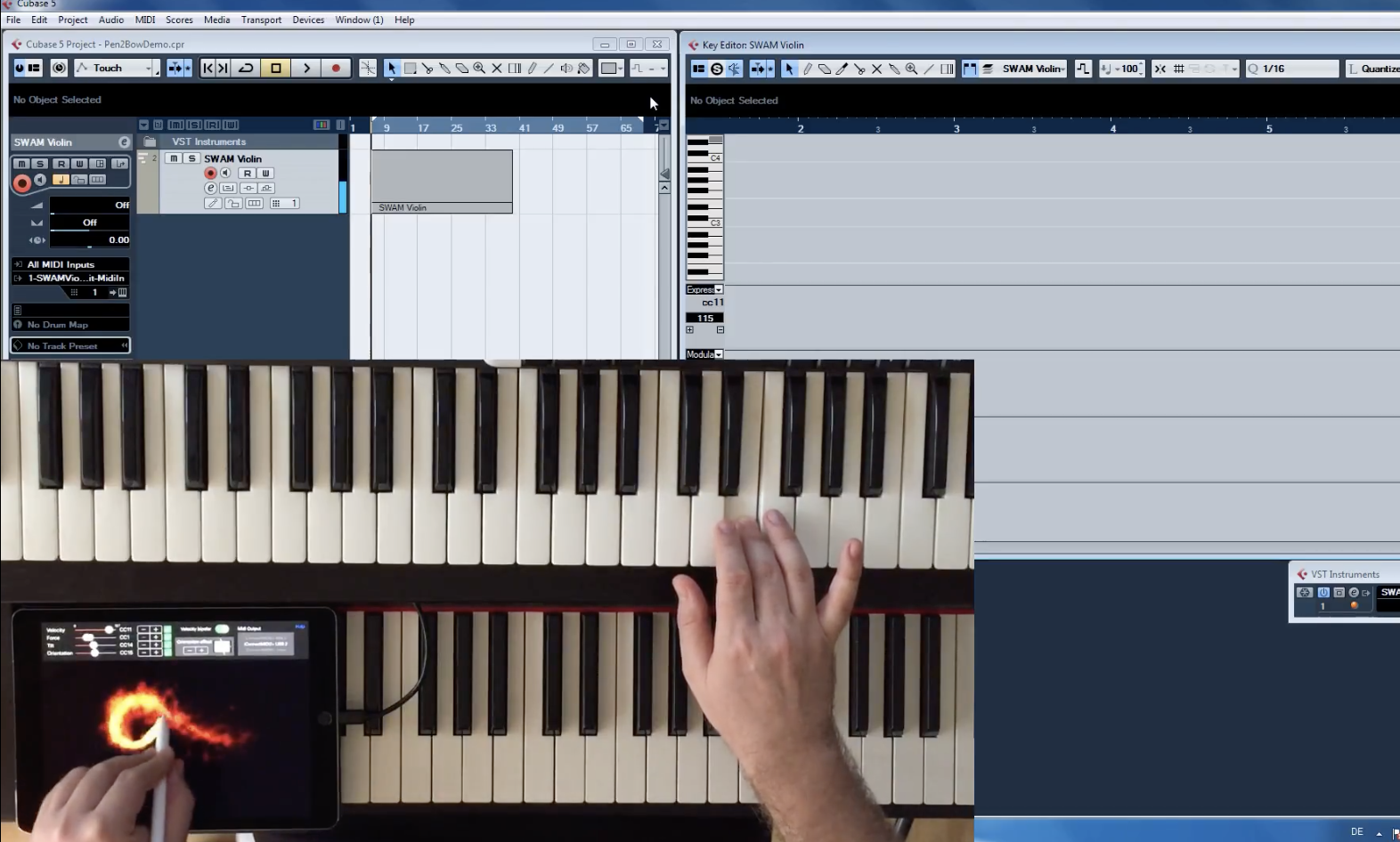Toggle Solo Editor button in Key Editor
This screenshot has height=842, width=1400.
click(716, 69)
